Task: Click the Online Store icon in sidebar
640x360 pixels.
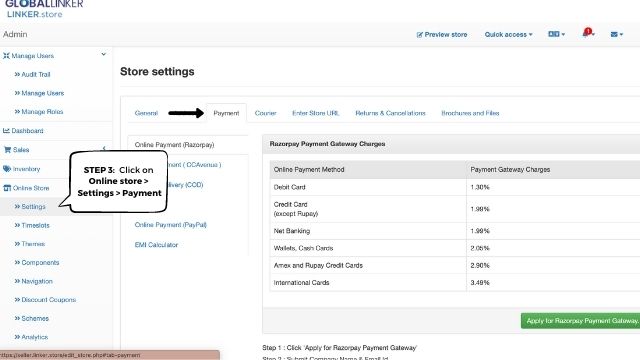Action: (x=7, y=188)
